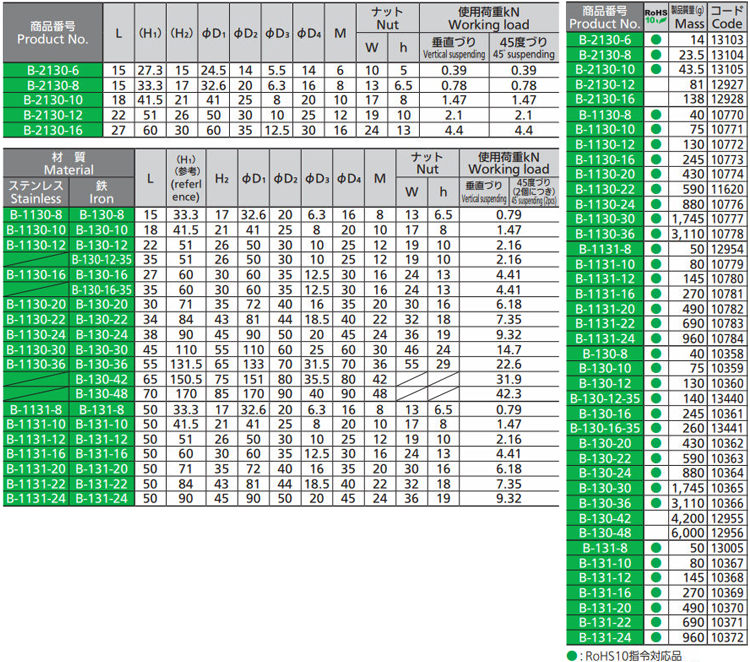The width and height of the screenshot is (750, 662).
Task: Select the RoHS dot for B-1130-36 mass row
Action: [656, 233]
